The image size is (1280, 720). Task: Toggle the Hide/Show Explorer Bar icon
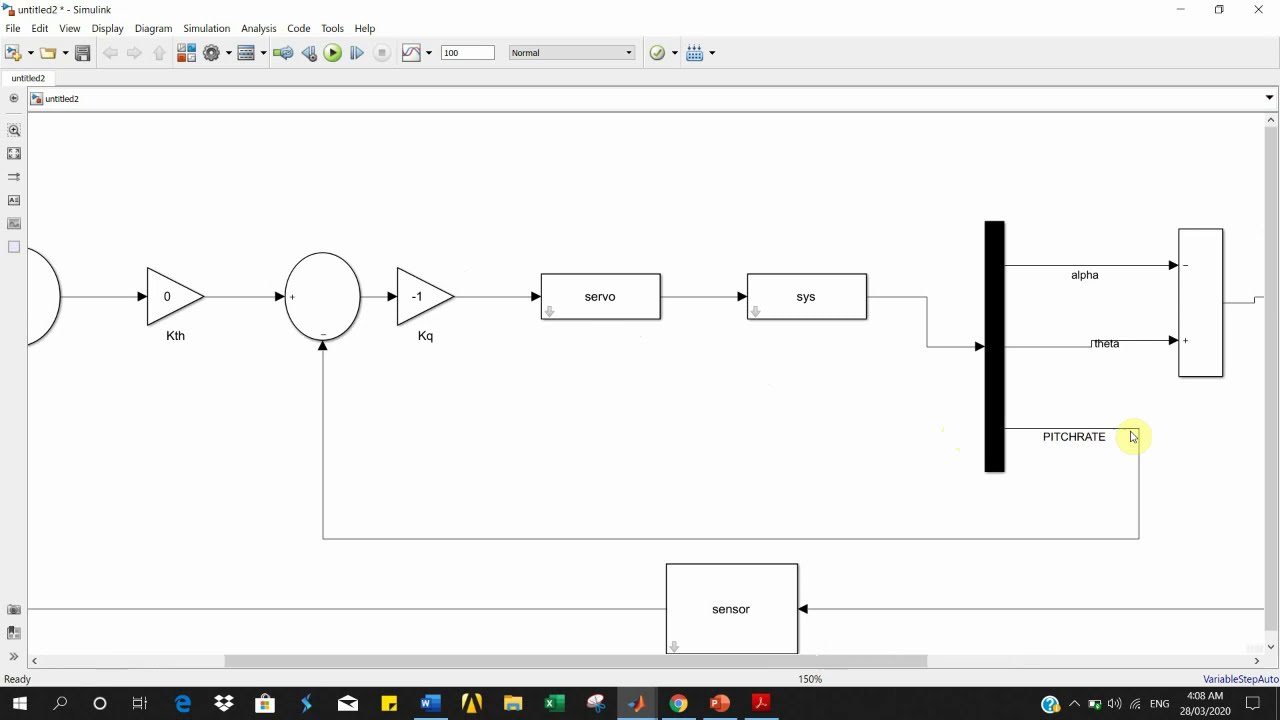14,98
